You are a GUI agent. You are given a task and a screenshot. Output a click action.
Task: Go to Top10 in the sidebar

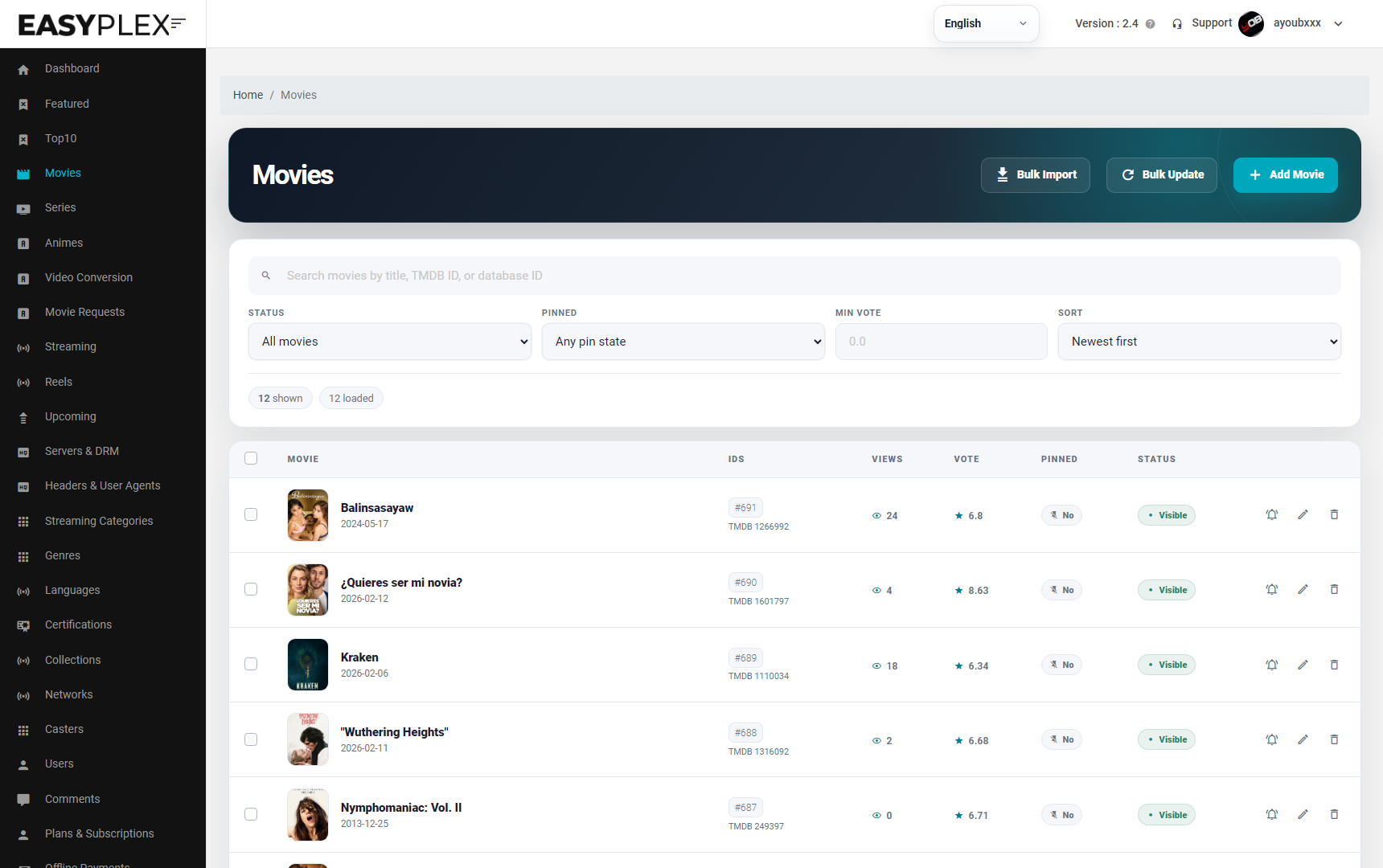pyautogui.click(x=61, y=138)
